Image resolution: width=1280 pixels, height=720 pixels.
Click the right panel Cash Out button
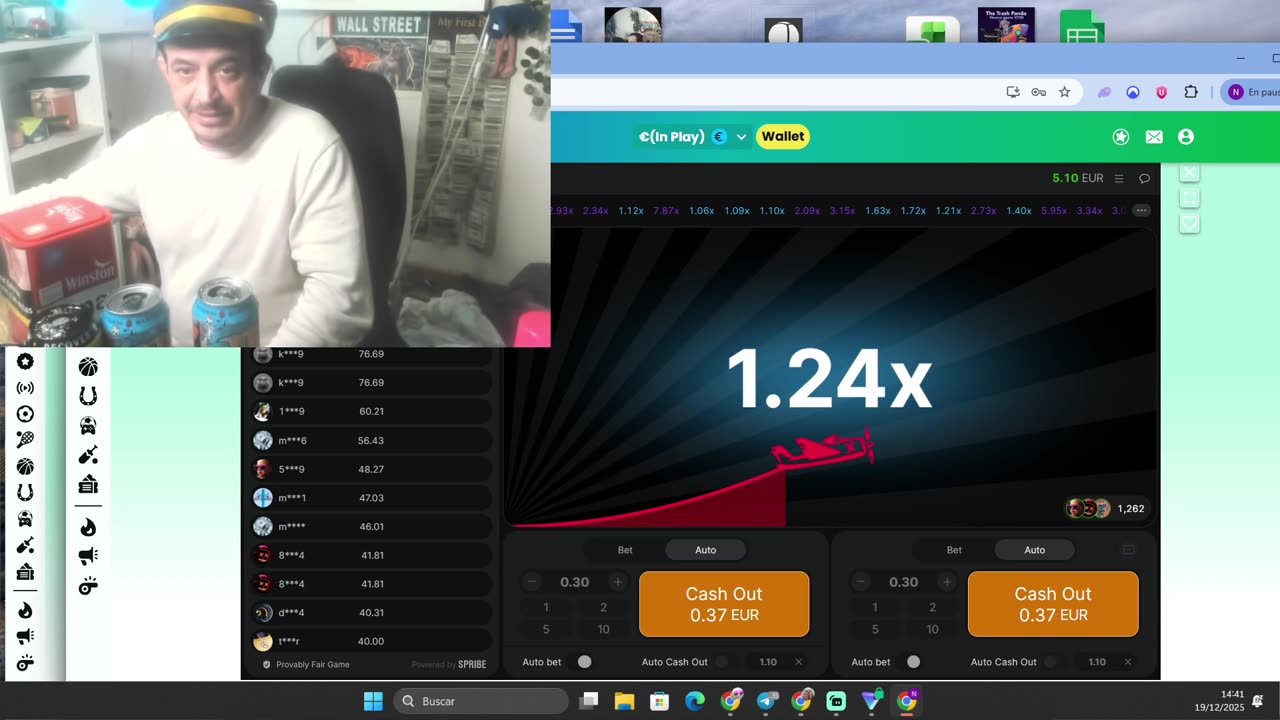1053,604
